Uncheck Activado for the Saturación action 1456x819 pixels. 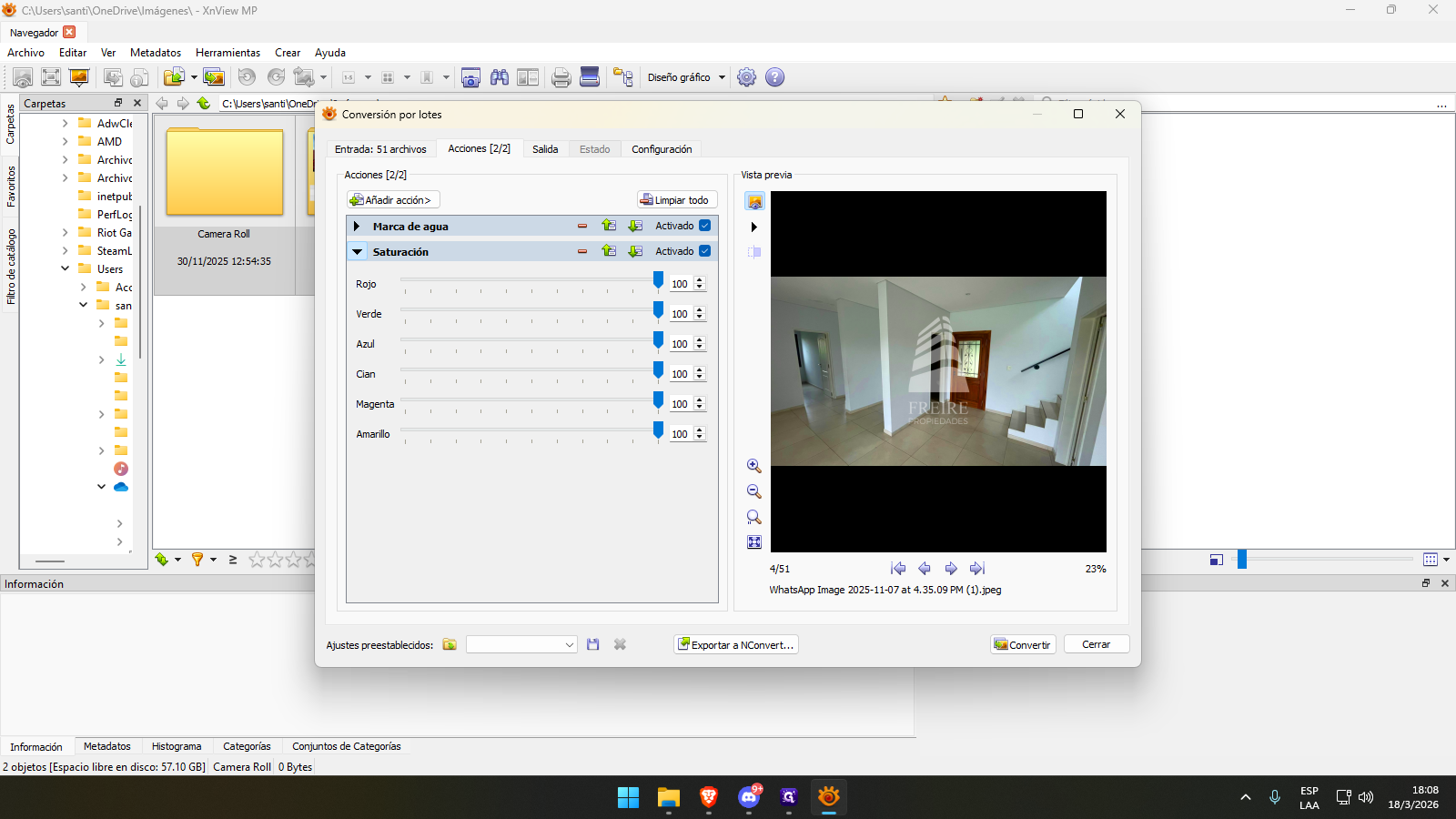pyautogui.click(x=705, y=251)
